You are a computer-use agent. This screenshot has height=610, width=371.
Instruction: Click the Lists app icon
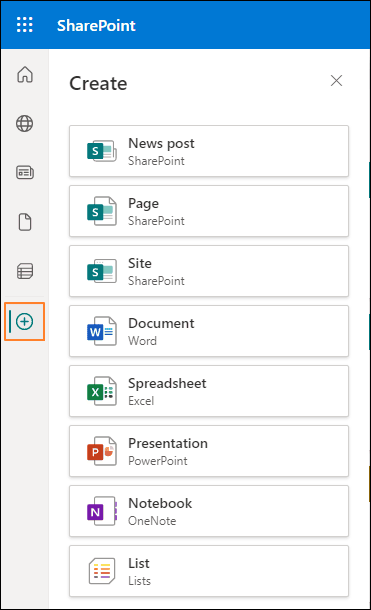tap(102, 571)
